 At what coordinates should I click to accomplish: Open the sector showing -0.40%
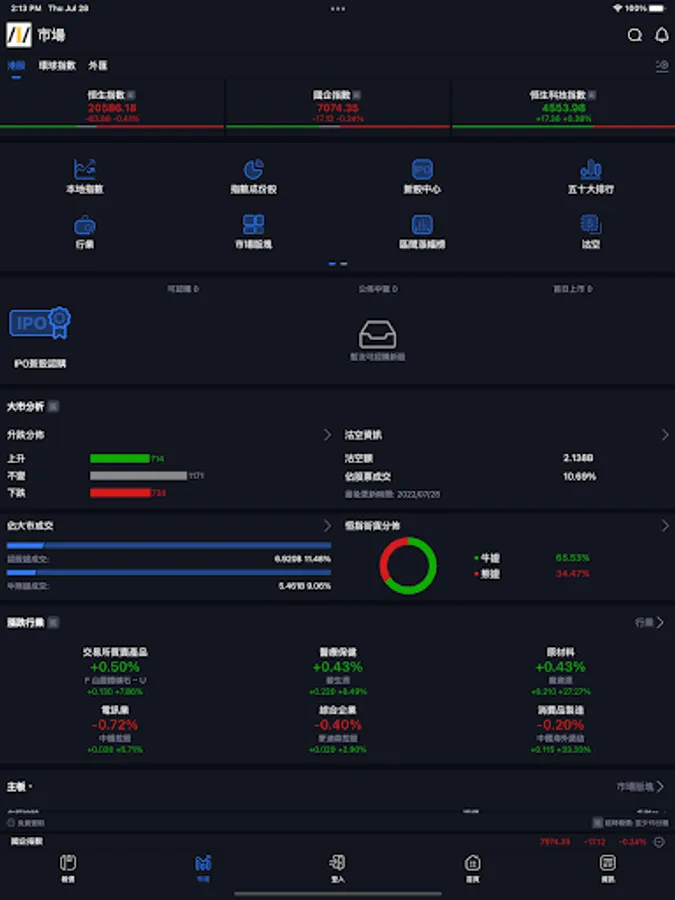click(338, 730)
